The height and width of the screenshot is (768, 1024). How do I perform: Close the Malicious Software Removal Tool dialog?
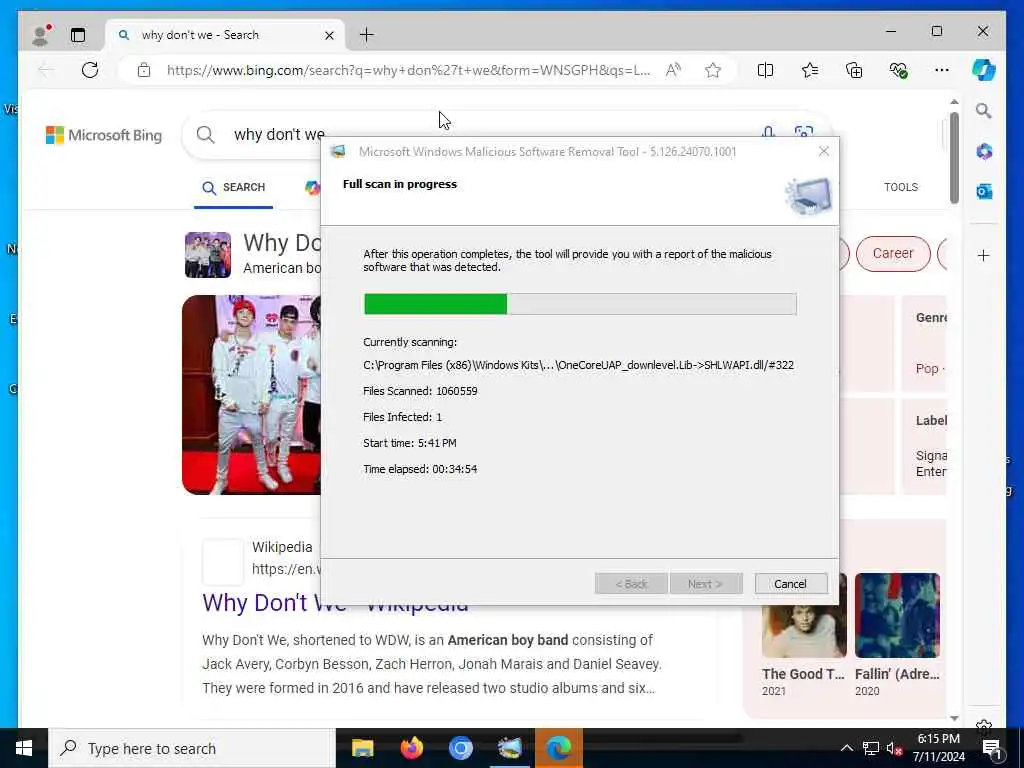(824, 152)
